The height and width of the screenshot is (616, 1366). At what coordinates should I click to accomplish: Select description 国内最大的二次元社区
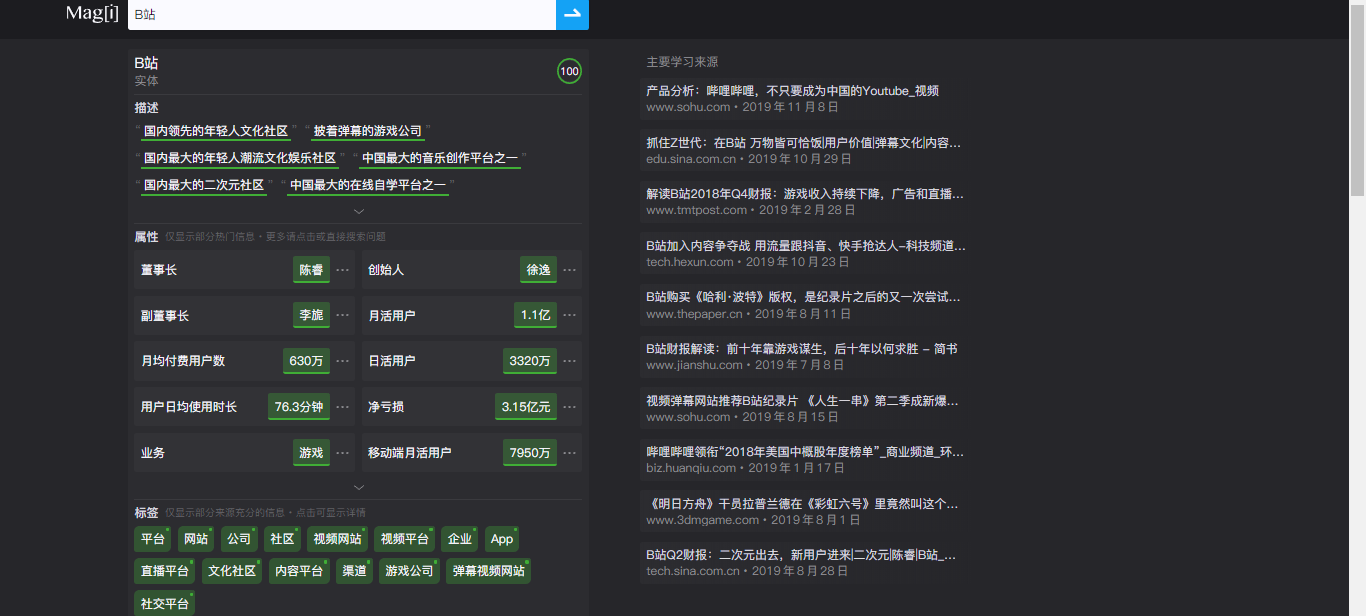pos(204,185)
